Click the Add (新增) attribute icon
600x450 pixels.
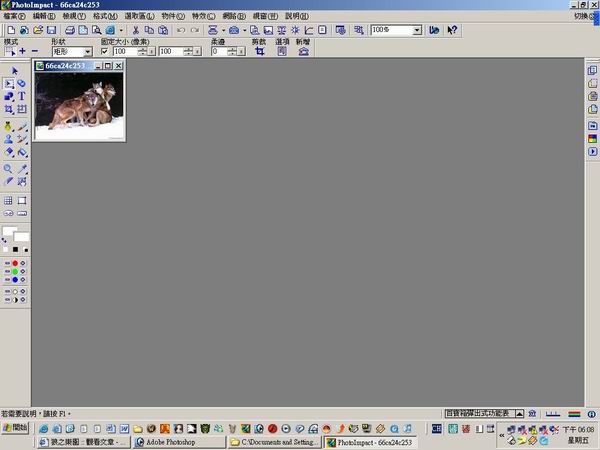[303, 51]
